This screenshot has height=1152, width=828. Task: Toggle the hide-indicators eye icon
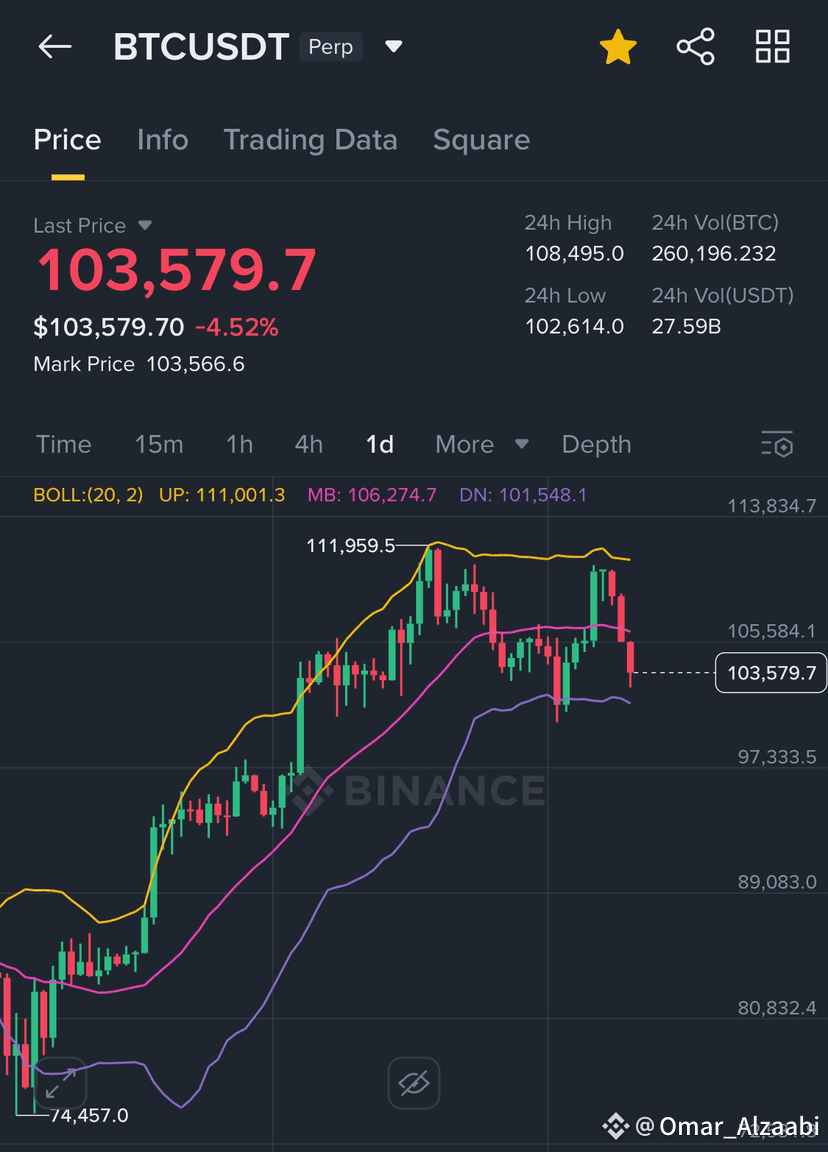click(414, 1083)
